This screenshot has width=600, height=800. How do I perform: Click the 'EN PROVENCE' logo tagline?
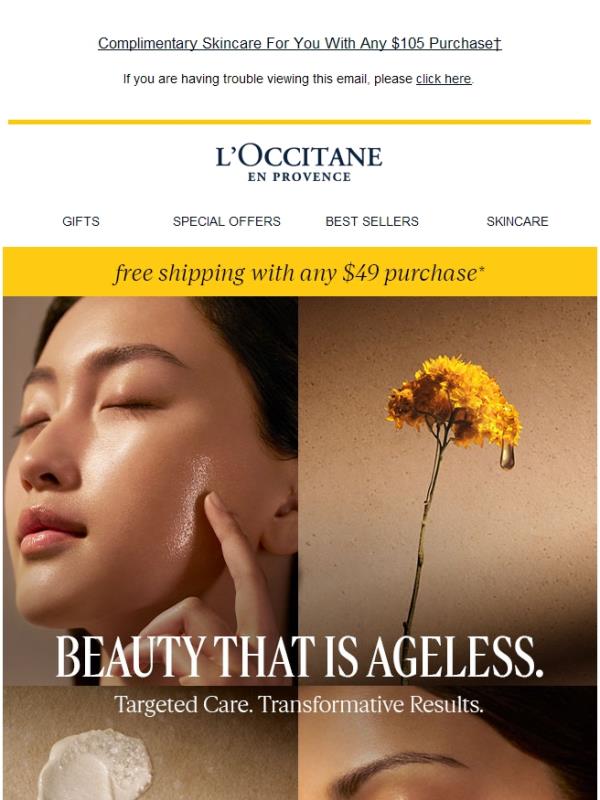click(299, 177)
